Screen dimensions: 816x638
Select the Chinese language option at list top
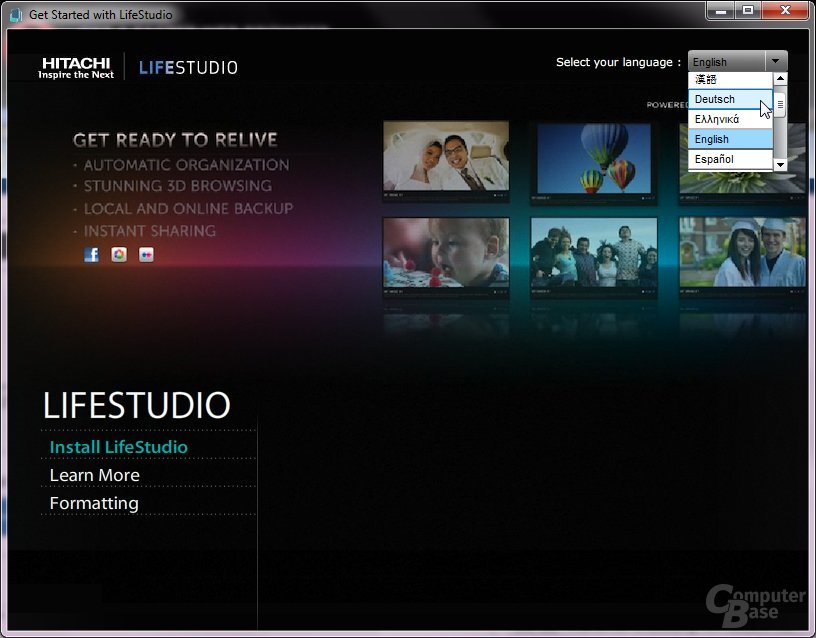point(730,80)
